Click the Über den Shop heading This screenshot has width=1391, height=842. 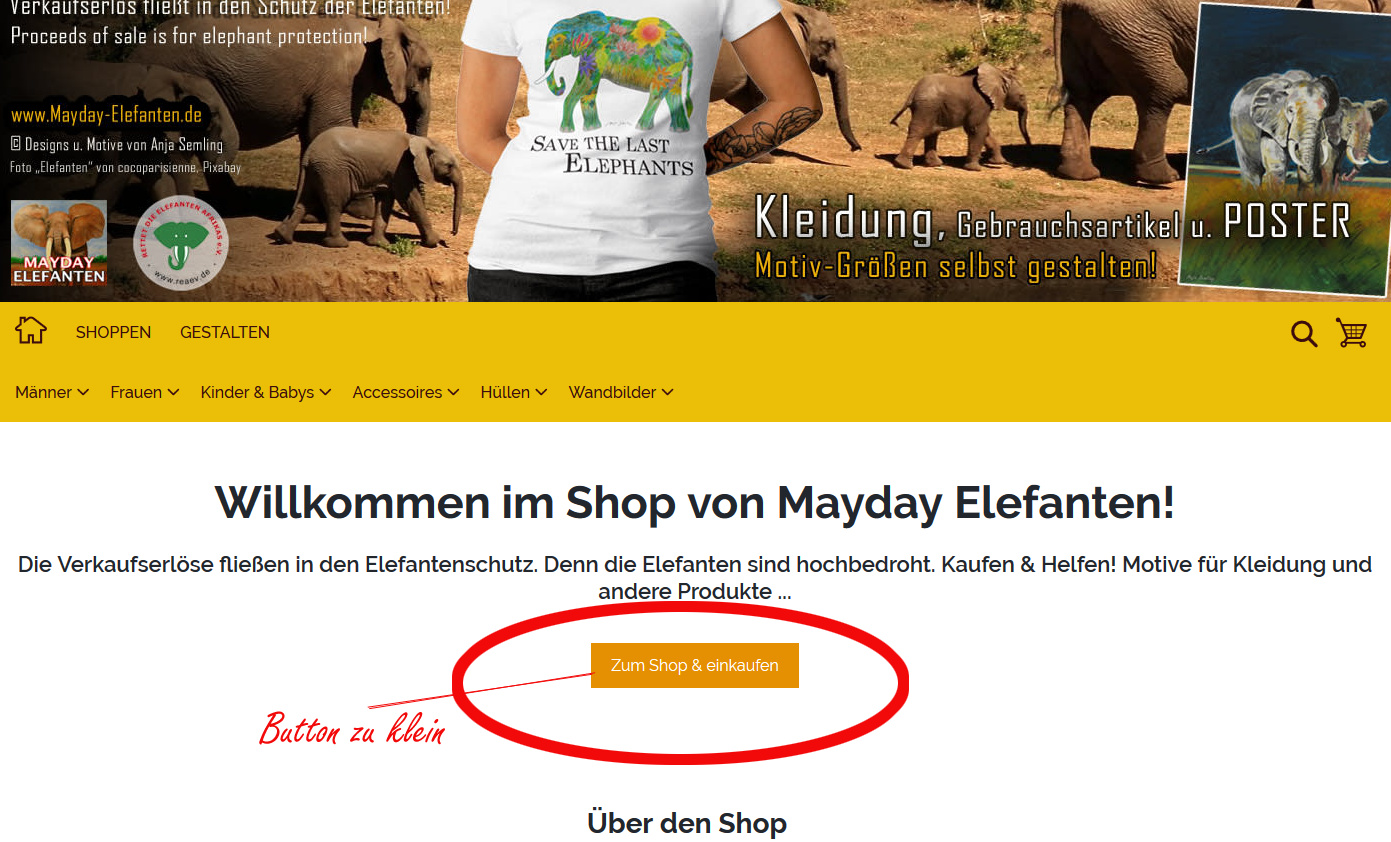687,823
